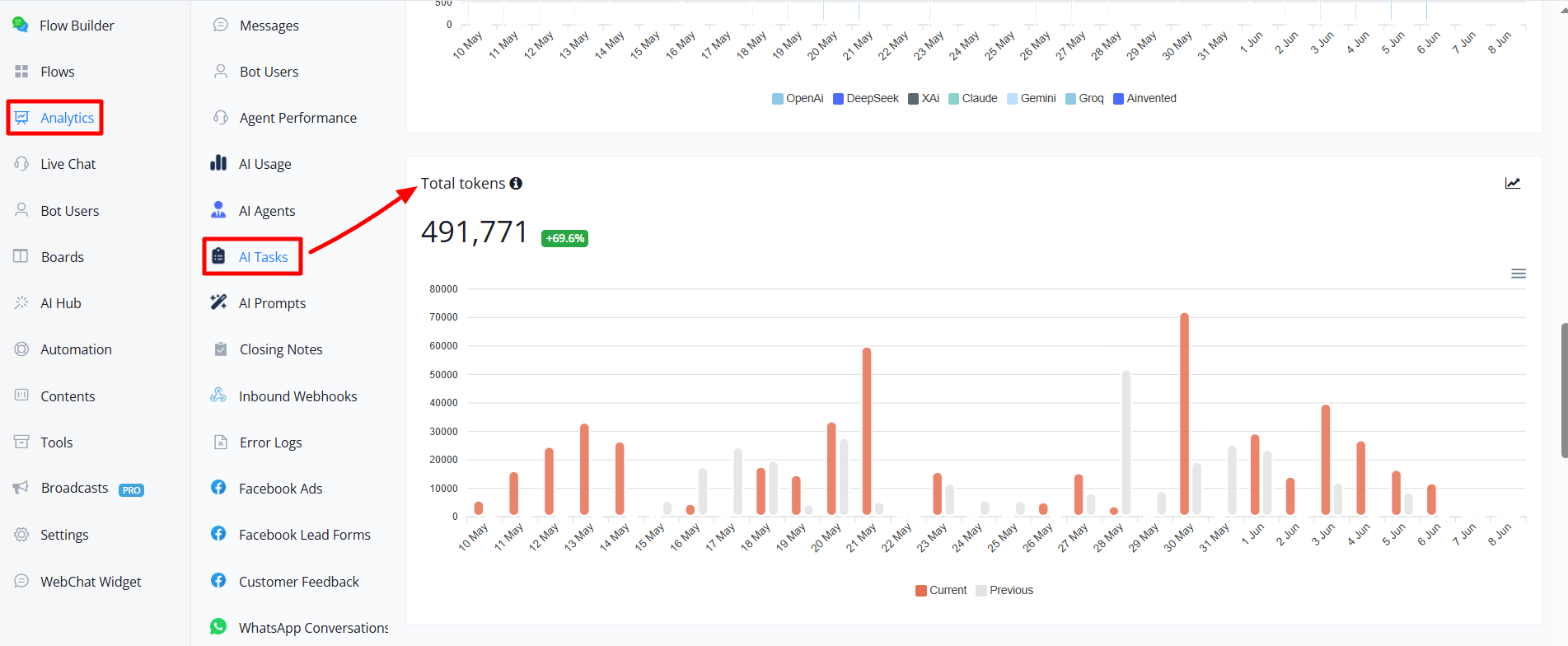Viewport: 1568px width, 646px height.
Task: Click the WhatsApp Conversations icon
Action: [218, 626]
